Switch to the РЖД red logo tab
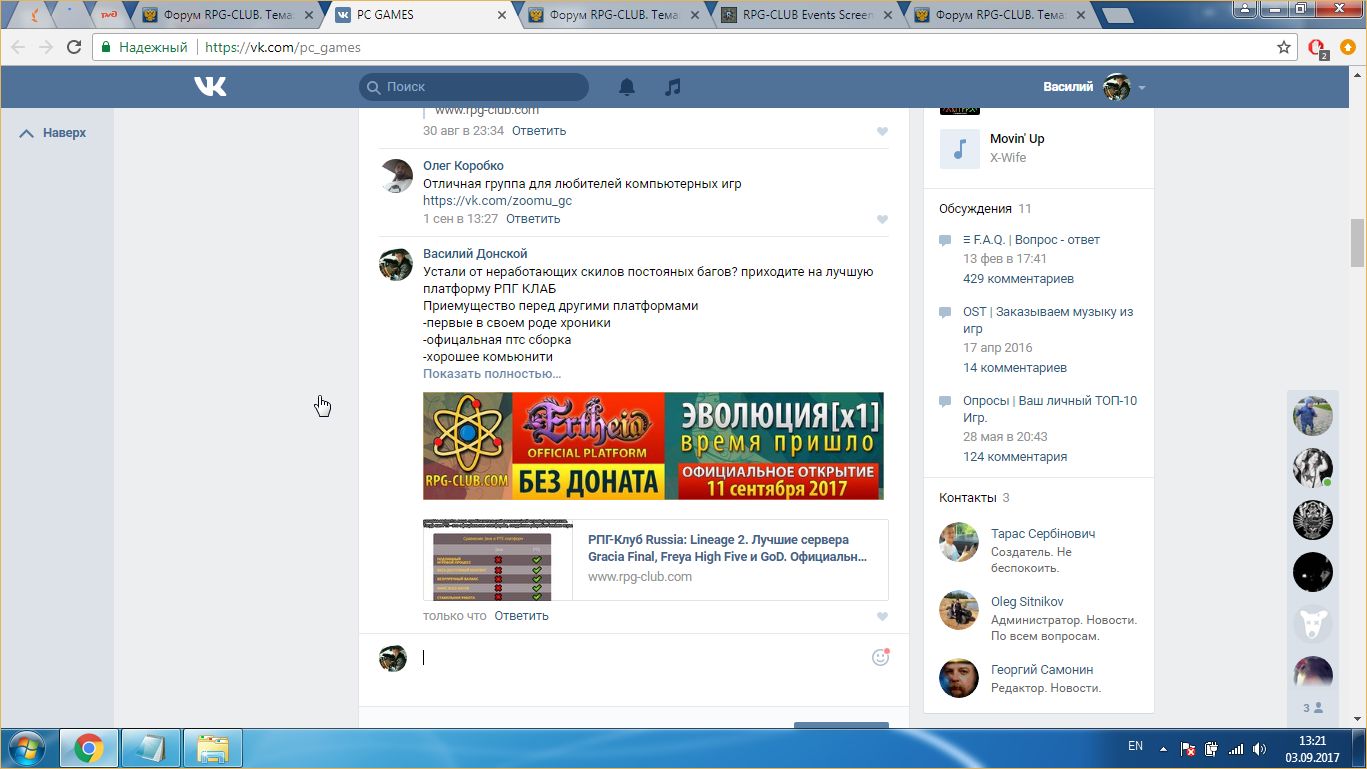Screen dimensions: 1367x769 [x=109, y=15]
